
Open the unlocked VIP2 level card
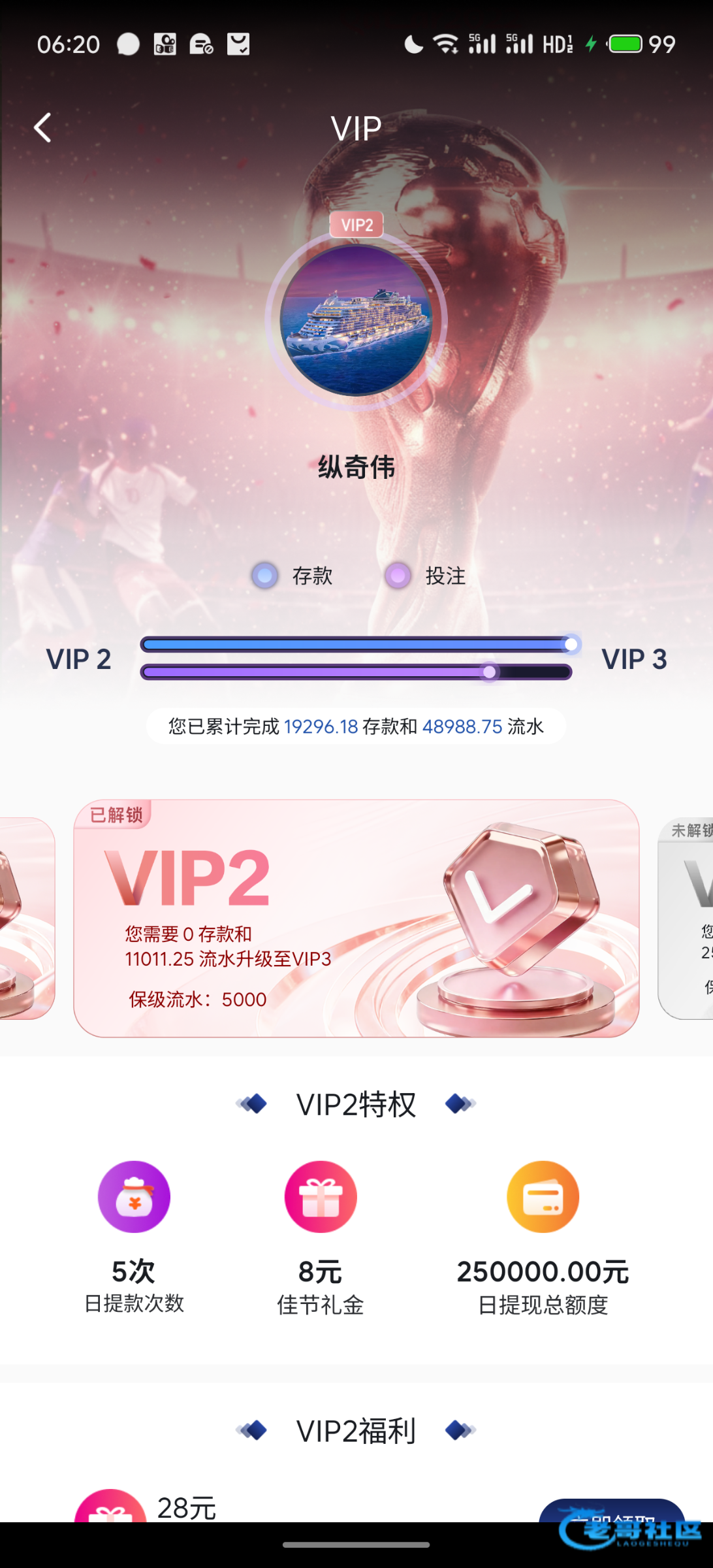[356, 918]
